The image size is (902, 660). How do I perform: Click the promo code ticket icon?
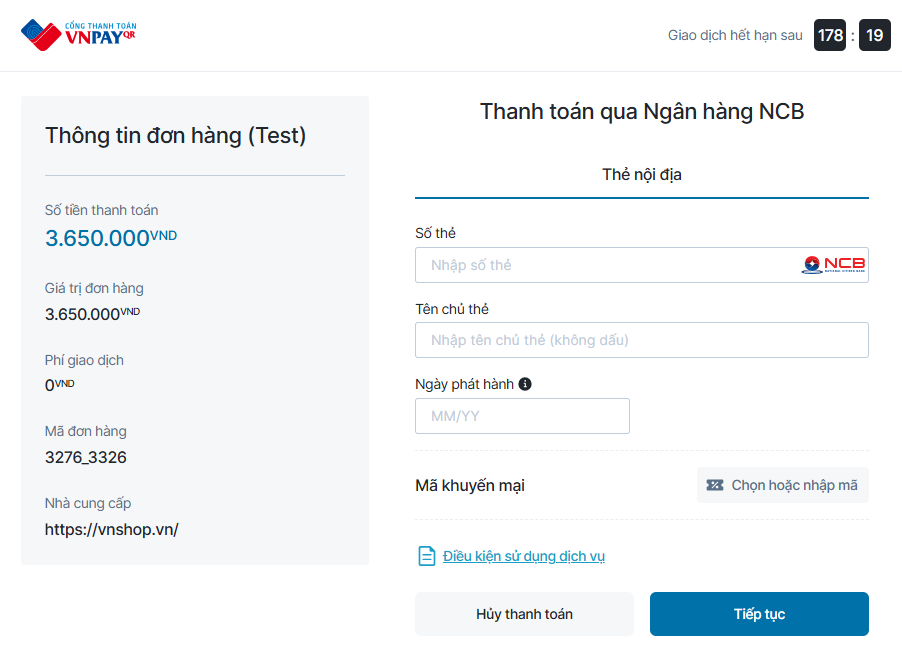(714, 485)
